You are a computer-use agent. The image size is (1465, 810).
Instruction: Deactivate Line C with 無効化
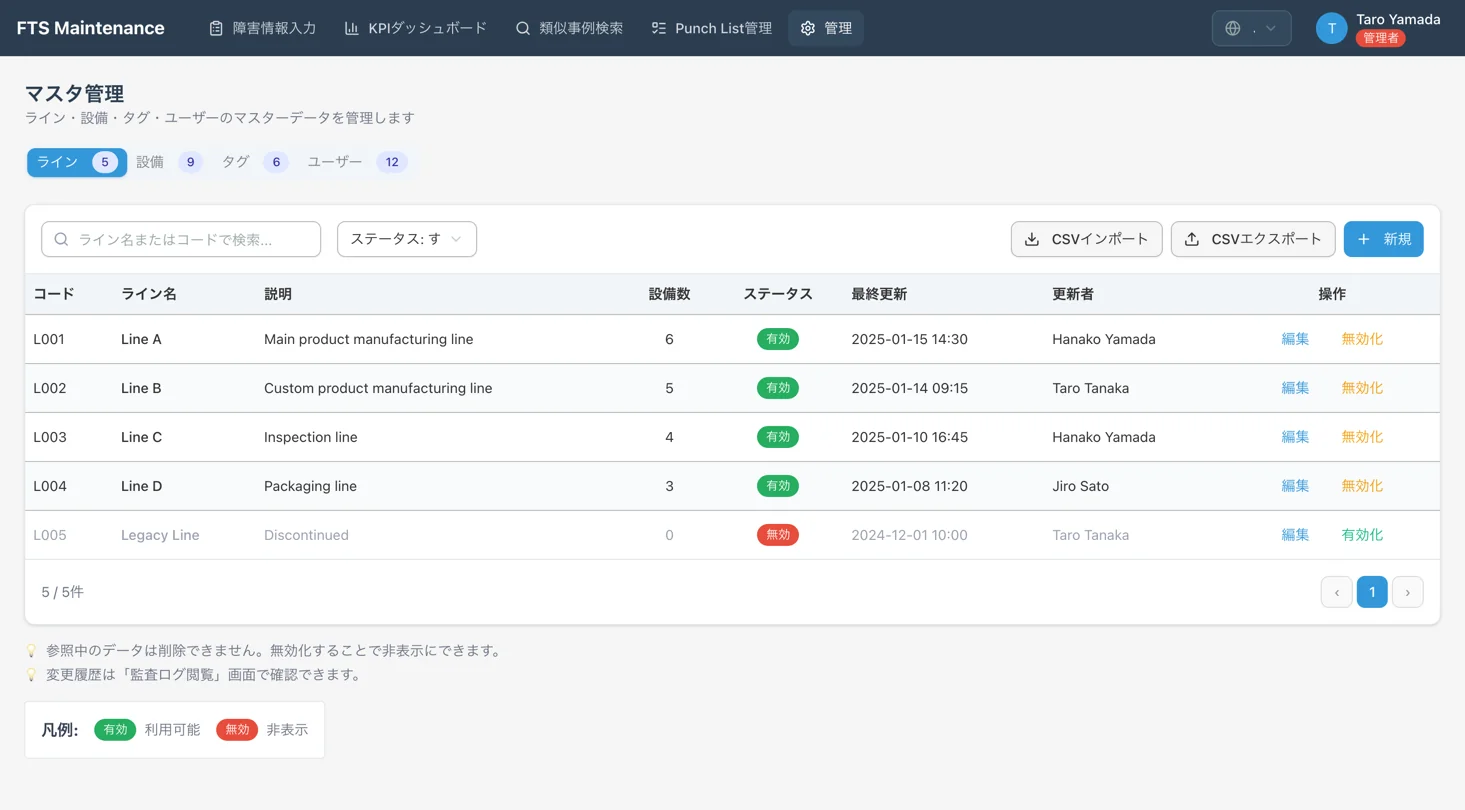click(1362, 437)
